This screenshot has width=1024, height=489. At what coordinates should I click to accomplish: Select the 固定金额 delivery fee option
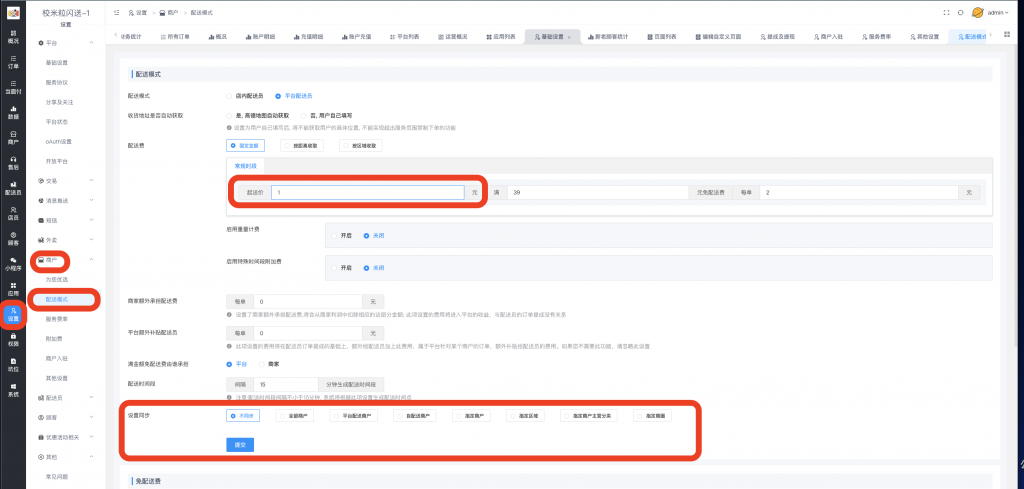coord(245,146)
